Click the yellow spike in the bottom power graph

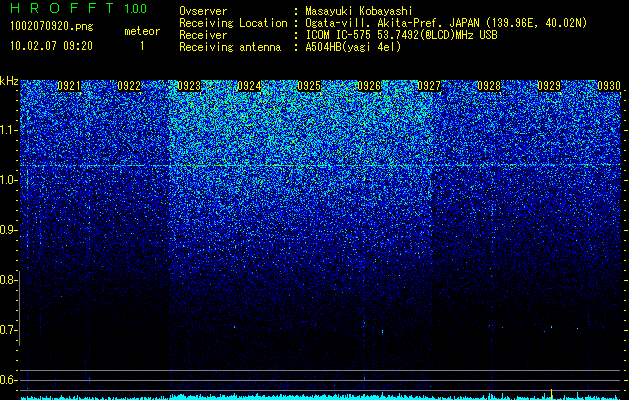552,394
